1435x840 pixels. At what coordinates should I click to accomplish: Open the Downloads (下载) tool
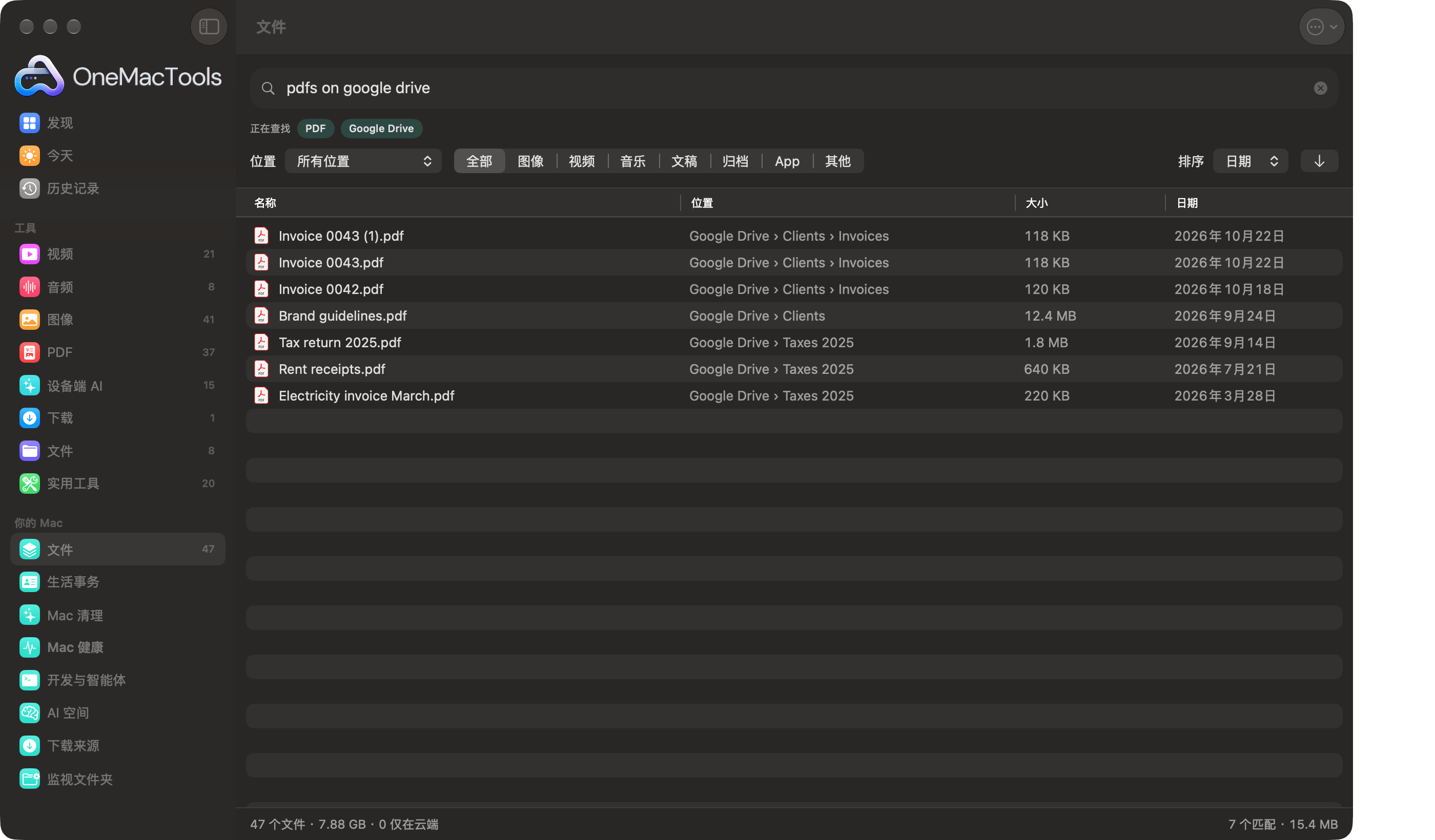click(x=117, y=418)
